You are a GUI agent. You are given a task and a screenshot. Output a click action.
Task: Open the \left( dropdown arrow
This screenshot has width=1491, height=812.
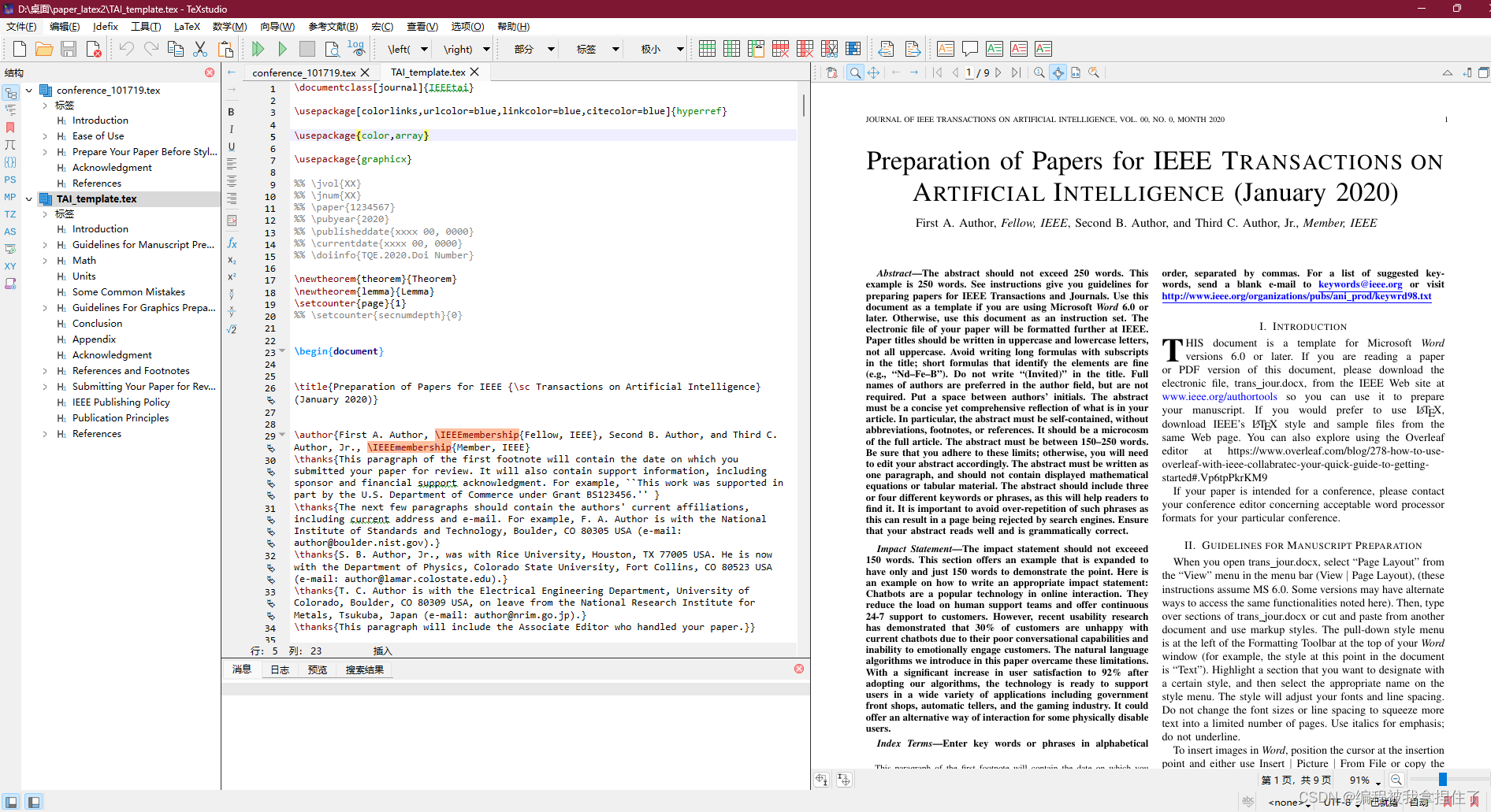(x=424, y=49)
